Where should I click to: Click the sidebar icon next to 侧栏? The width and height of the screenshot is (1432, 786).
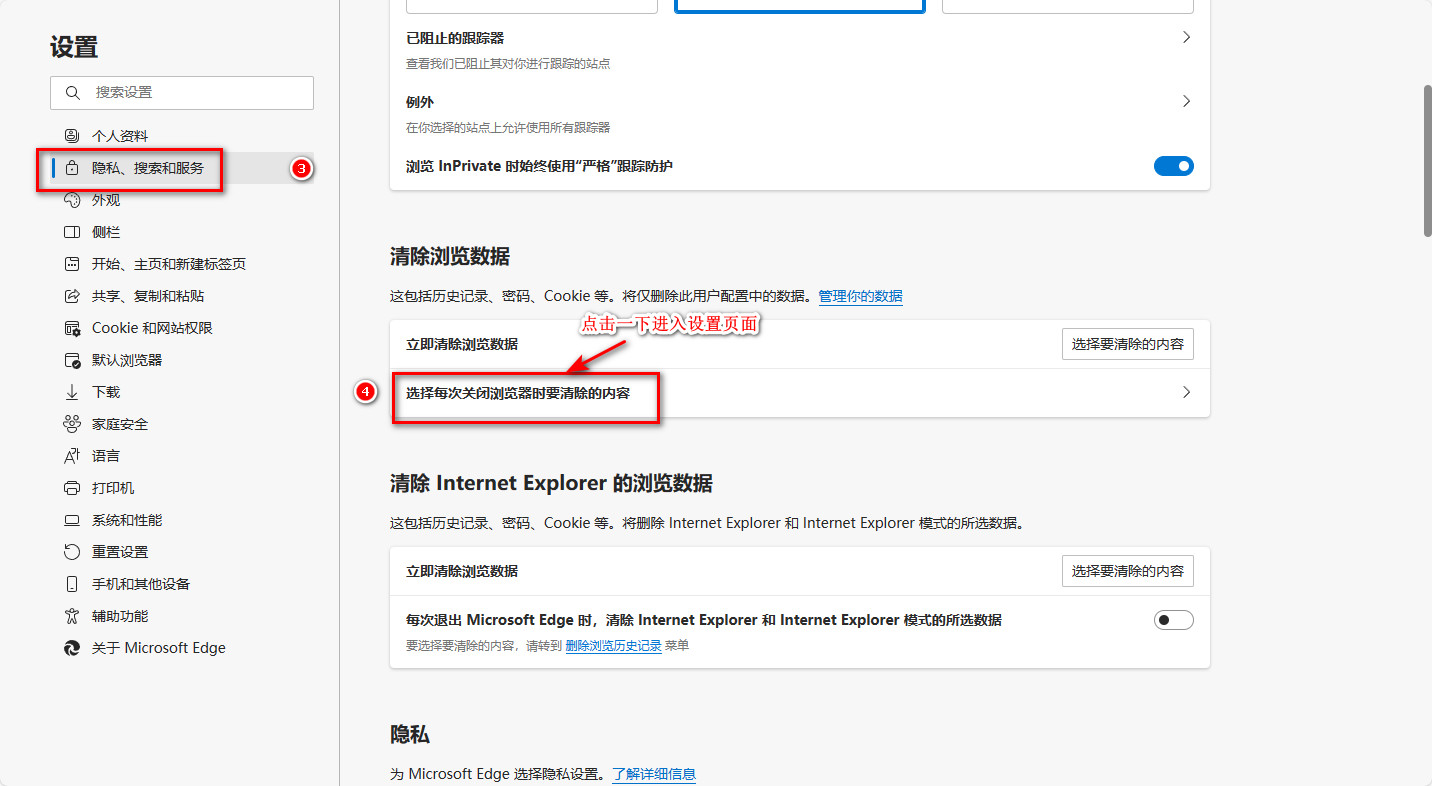[x=71, y=232]
